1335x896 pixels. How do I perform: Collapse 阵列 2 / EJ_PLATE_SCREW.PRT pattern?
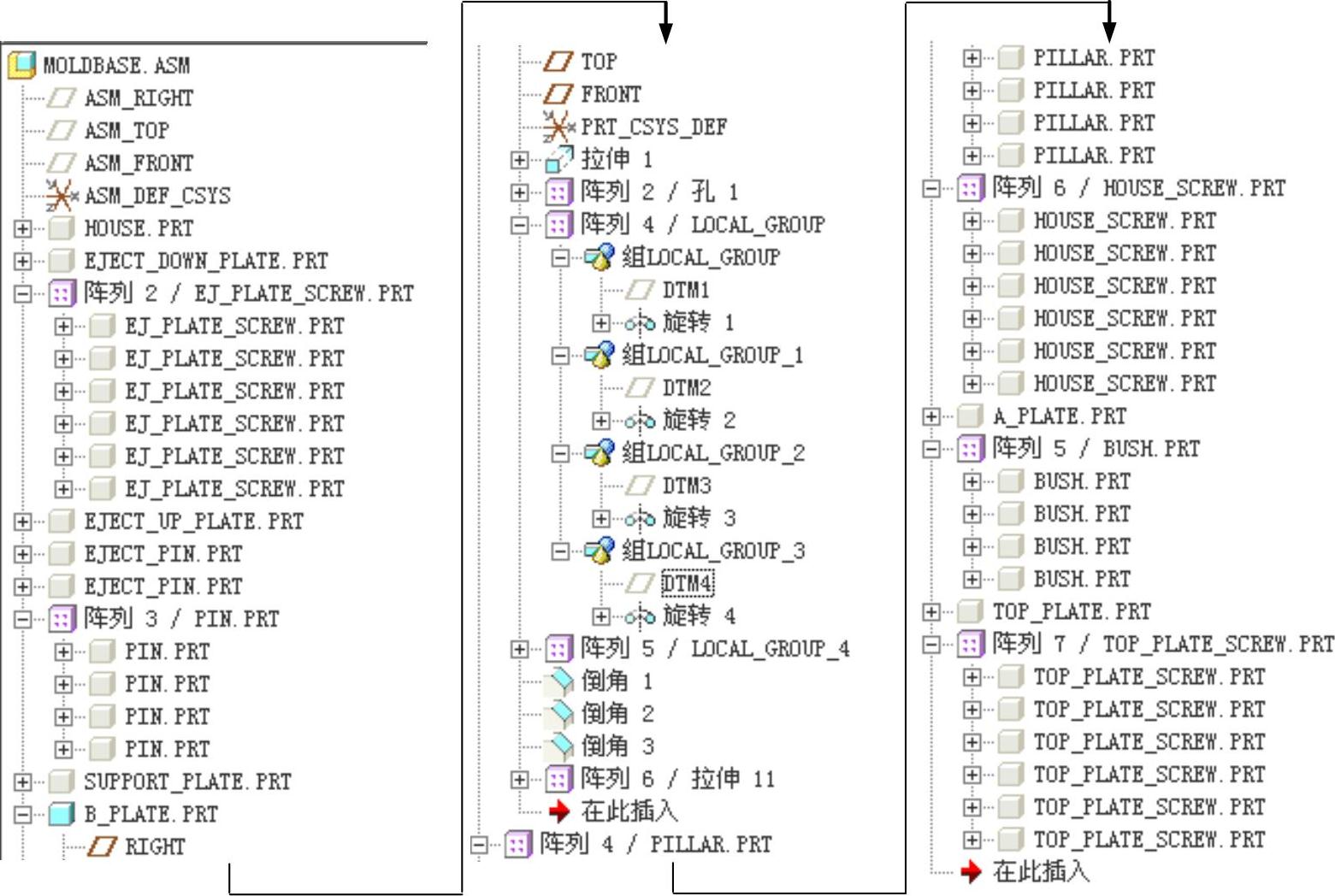[x=22, y=294]
